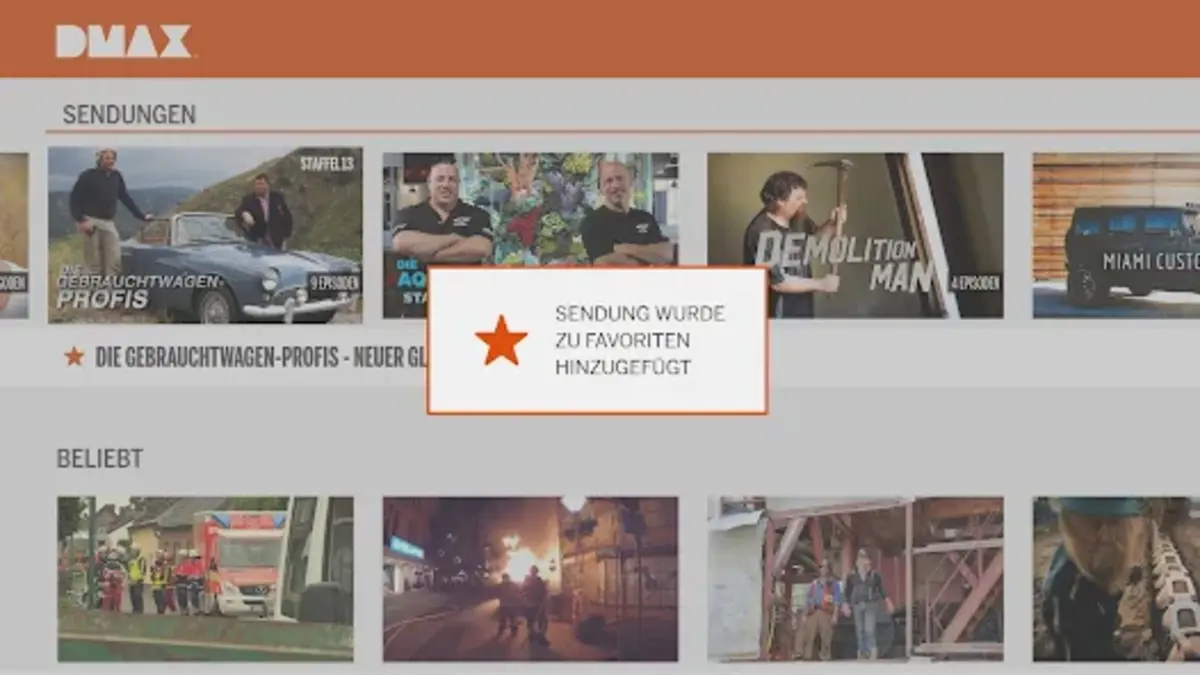Click the star beside Gebrauchtwagen-Profis title
Image resolution: width=1200 pixels, height=675 pixels.
pyautogui.click(x=74, y=356)
